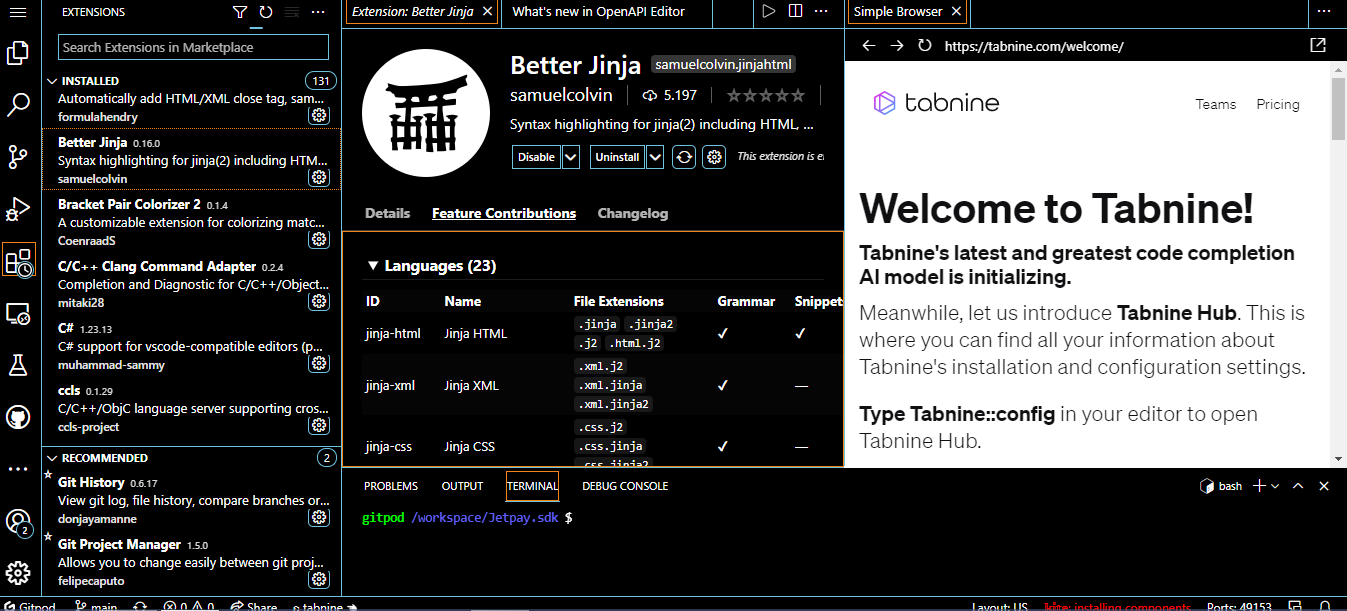Create a new terminal with plus icon
The width and height of the screenshot is (1347, 611).
click(x=1259, y=486)
